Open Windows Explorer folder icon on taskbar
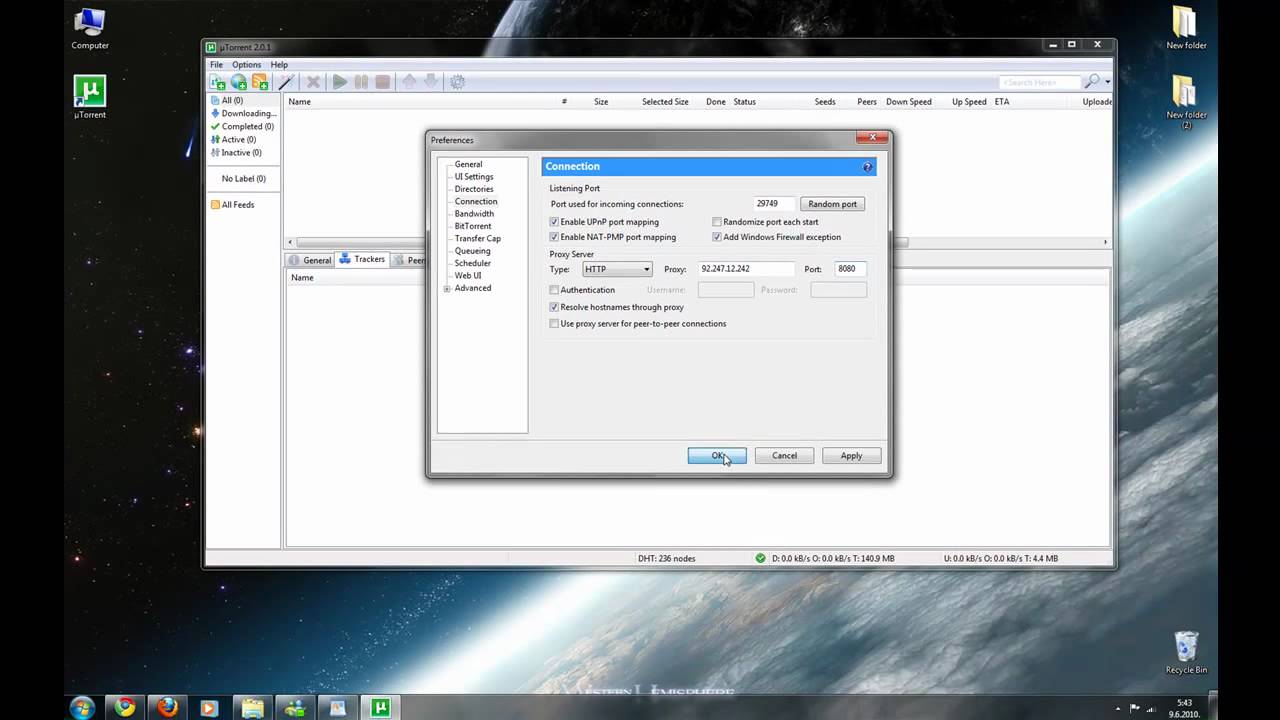The height and width of the screenshot is (720, 1280). point(252,708)
